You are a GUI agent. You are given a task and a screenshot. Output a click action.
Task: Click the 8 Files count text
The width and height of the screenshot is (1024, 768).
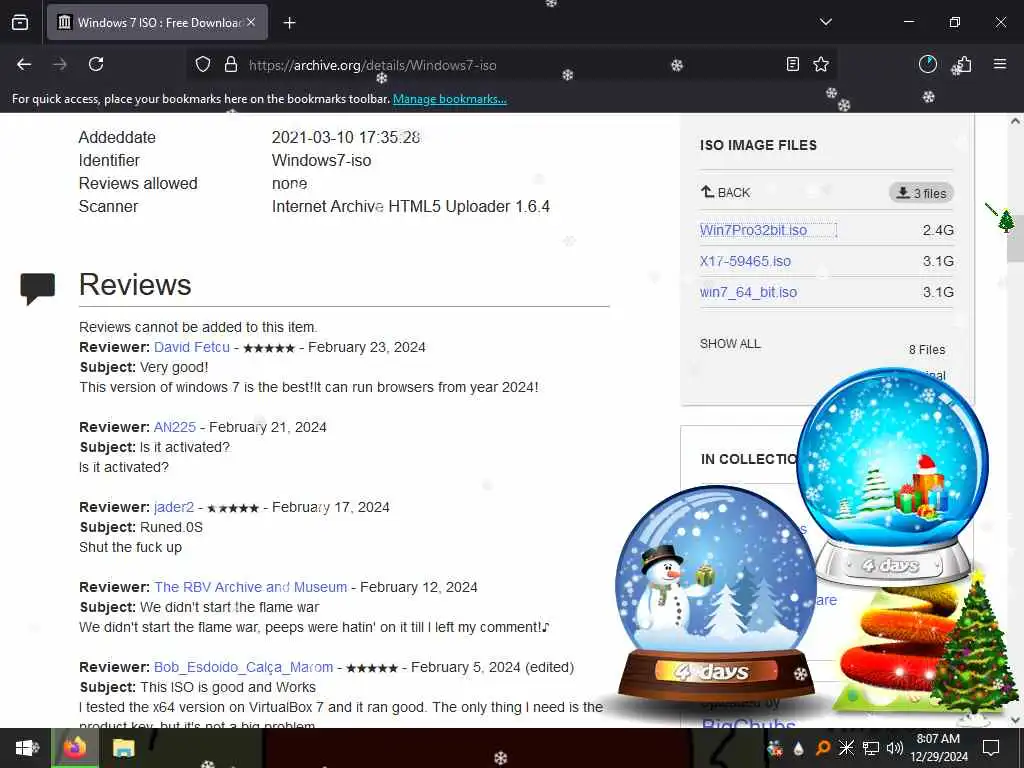pos(927,350)
